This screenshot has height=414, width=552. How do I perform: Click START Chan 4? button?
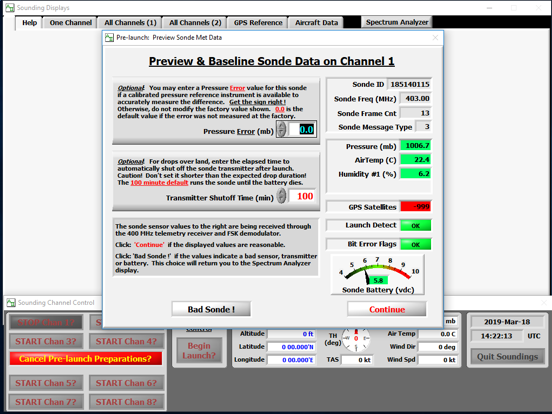126,341
